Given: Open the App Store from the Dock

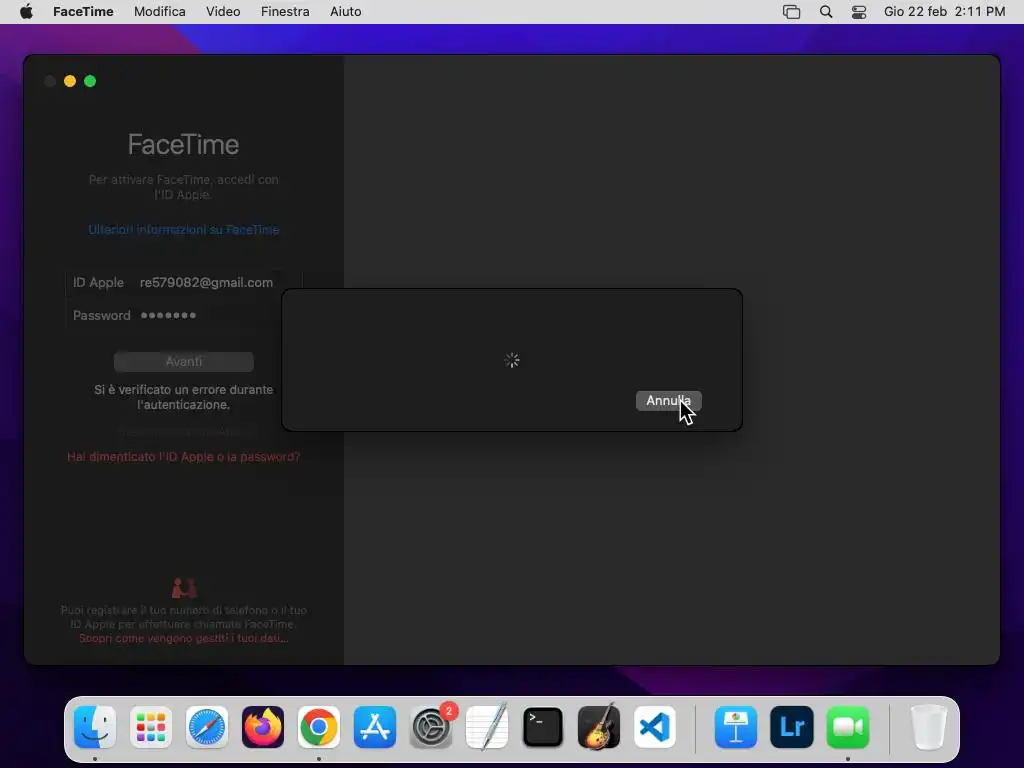Looking at the screenshot, I should pos(375,727).
